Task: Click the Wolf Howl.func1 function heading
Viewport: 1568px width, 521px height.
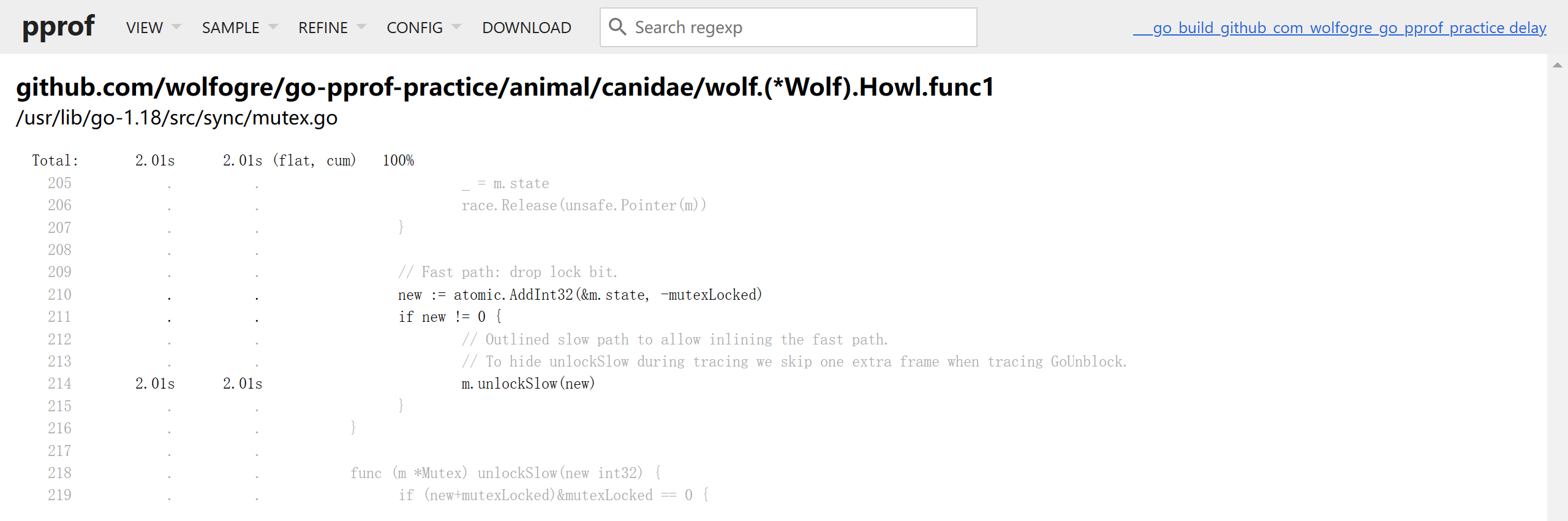Action: (505, 87)
